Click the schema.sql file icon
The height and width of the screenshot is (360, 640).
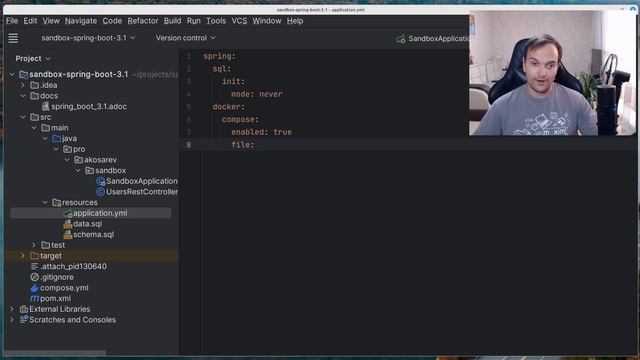[x=68, y=234]
